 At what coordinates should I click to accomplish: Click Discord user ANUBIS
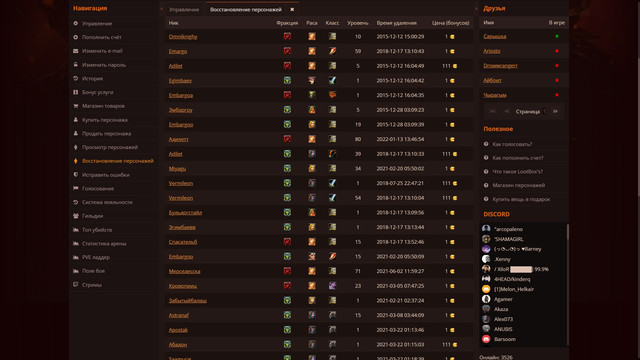(x=503, y=329)
